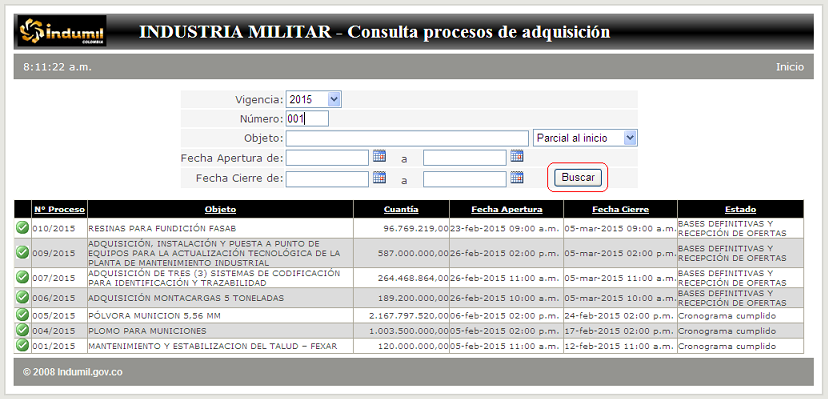Screen dimensions: 828x399
Task: Click opening date 23-feb-2015 09:00 a.m.
Action: [504, 229]
